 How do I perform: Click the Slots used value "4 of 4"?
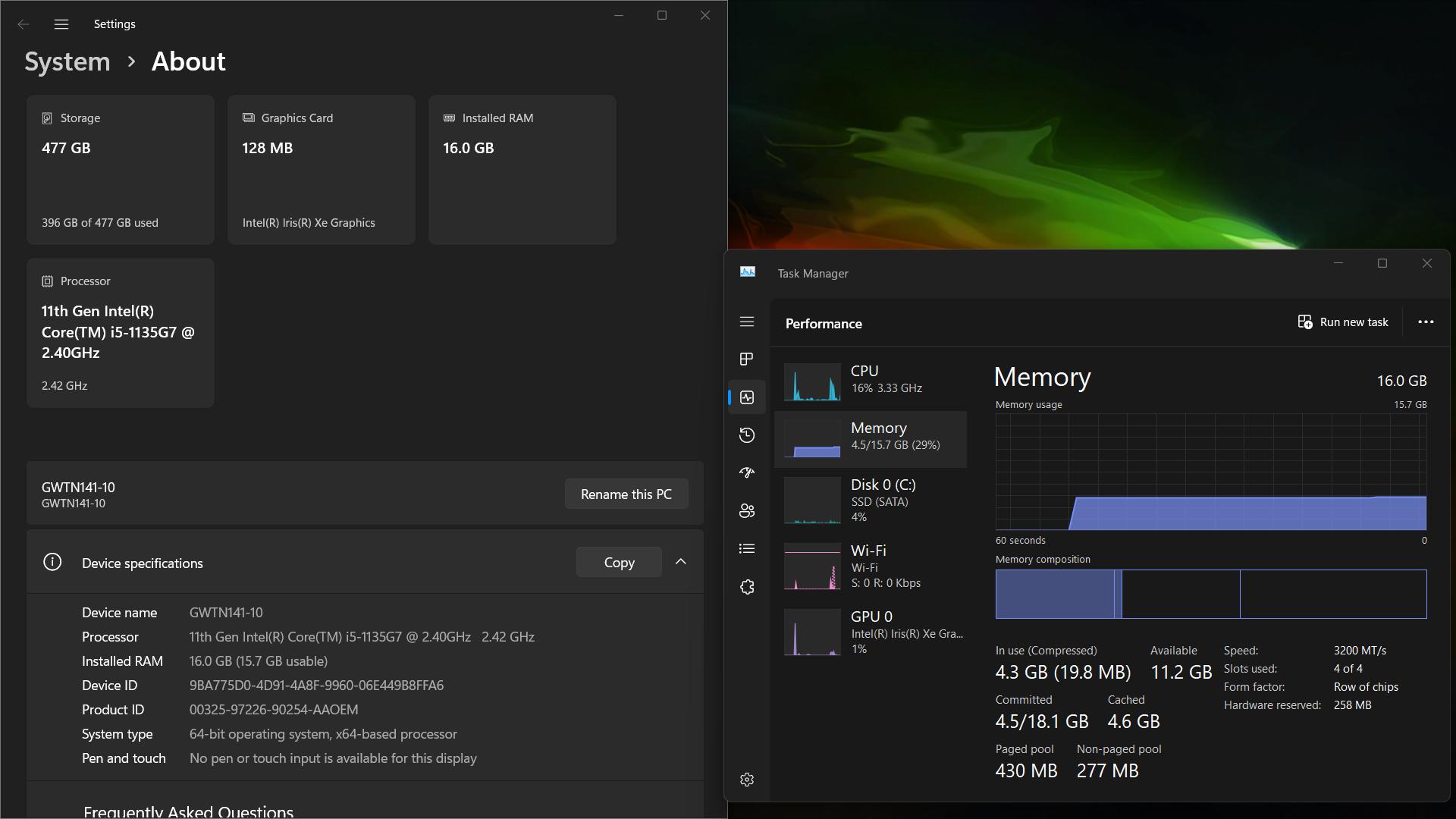click(x=1348, y=669)
